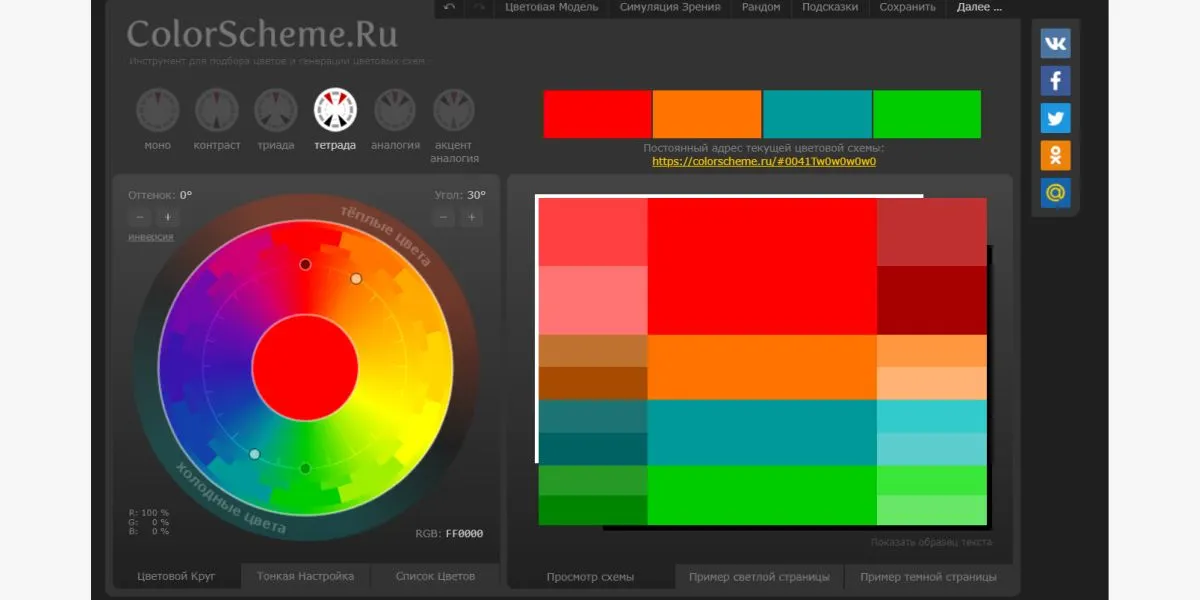Open the Симуляция Зрения menu
This screenshot has height=600, width=1200.
point(670,7)
